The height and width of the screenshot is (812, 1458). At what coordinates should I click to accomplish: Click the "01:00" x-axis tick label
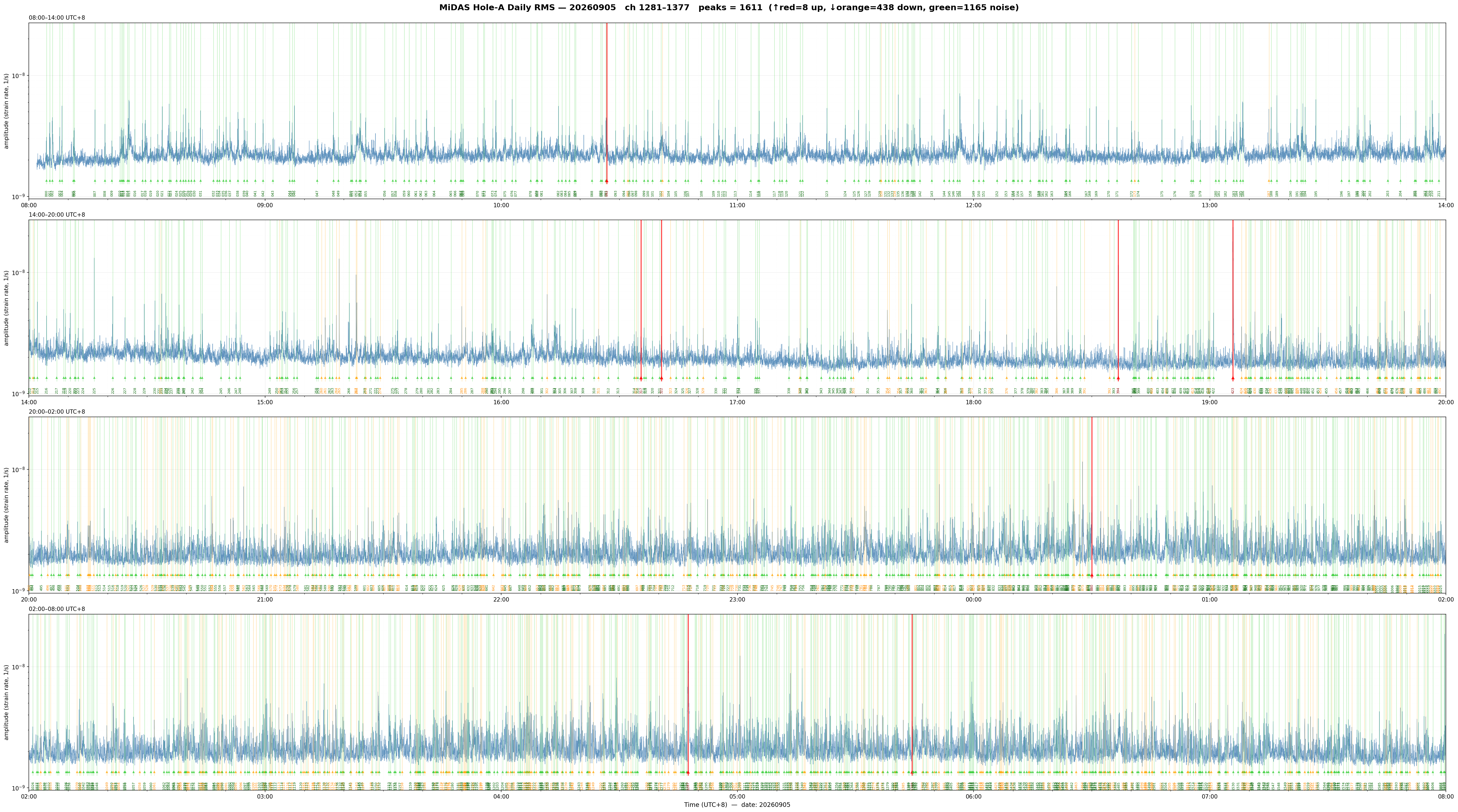[x=1210, y=599]
